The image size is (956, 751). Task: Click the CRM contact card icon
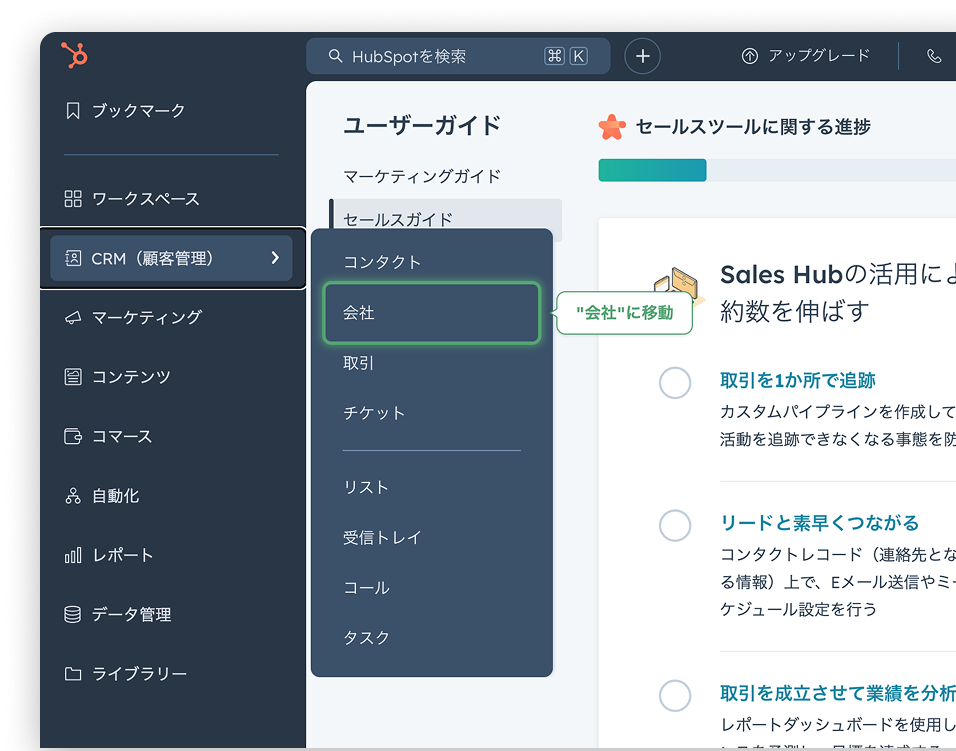point(73,258)
